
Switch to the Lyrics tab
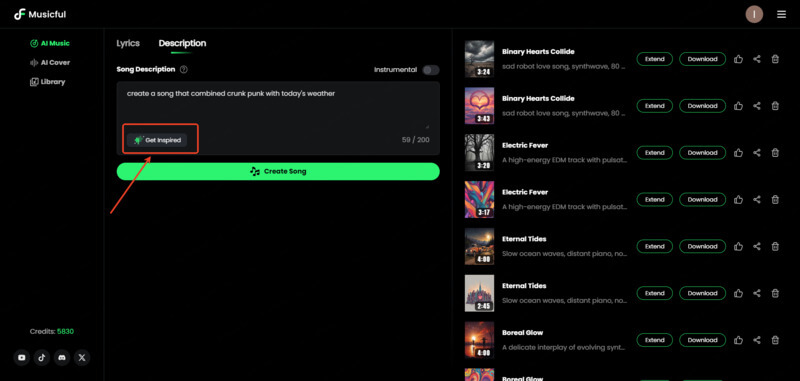click(128, 43)
